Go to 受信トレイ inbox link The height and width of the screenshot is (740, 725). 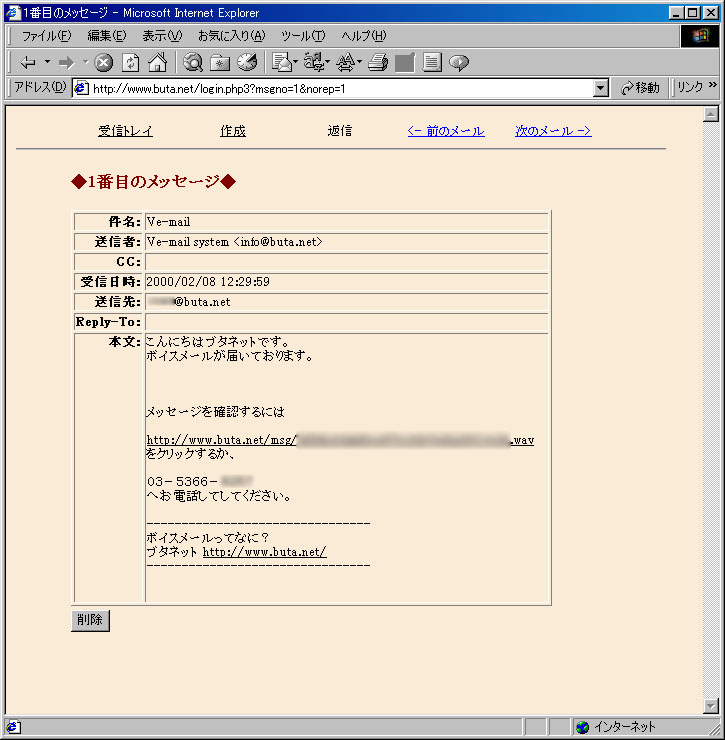click(125, 131)
